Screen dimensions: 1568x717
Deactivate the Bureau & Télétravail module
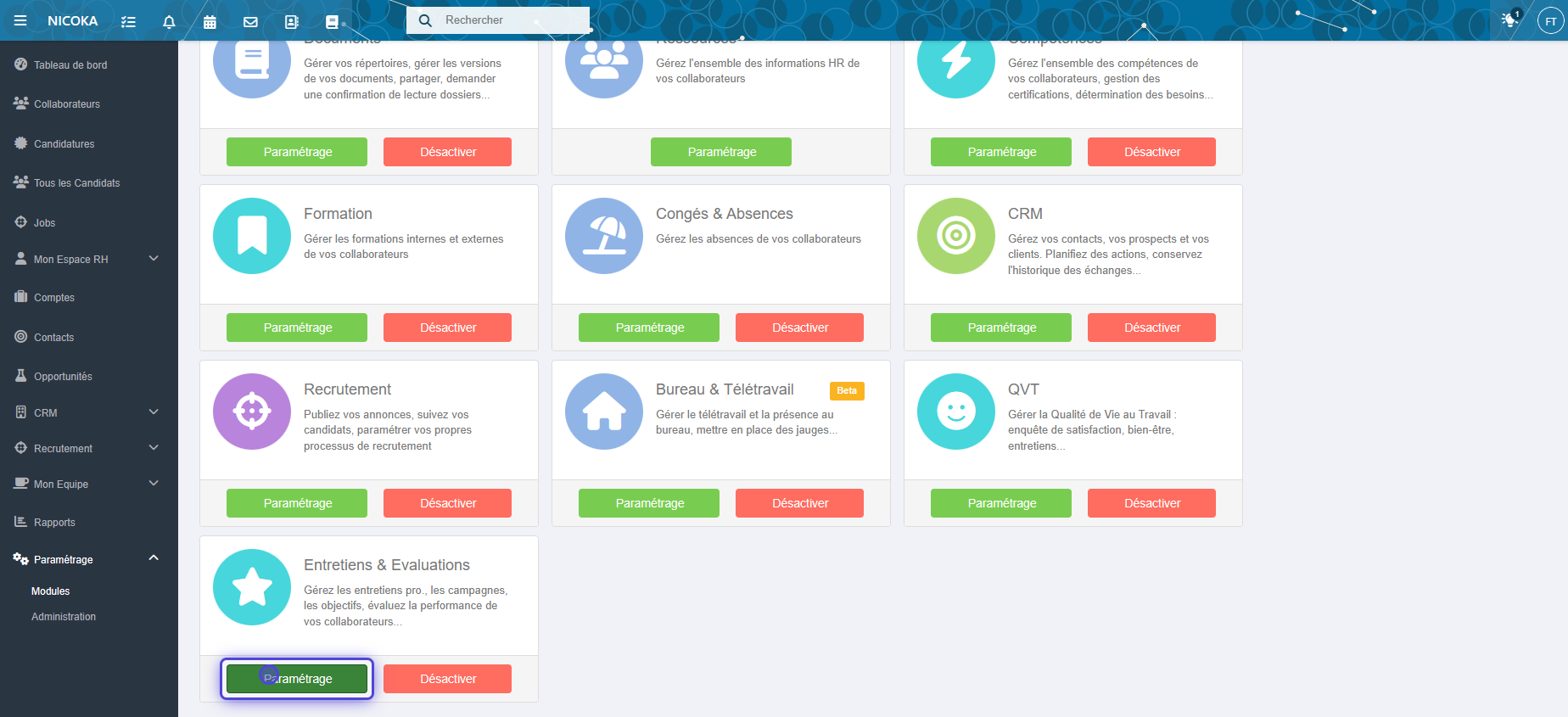coord(799,503)
